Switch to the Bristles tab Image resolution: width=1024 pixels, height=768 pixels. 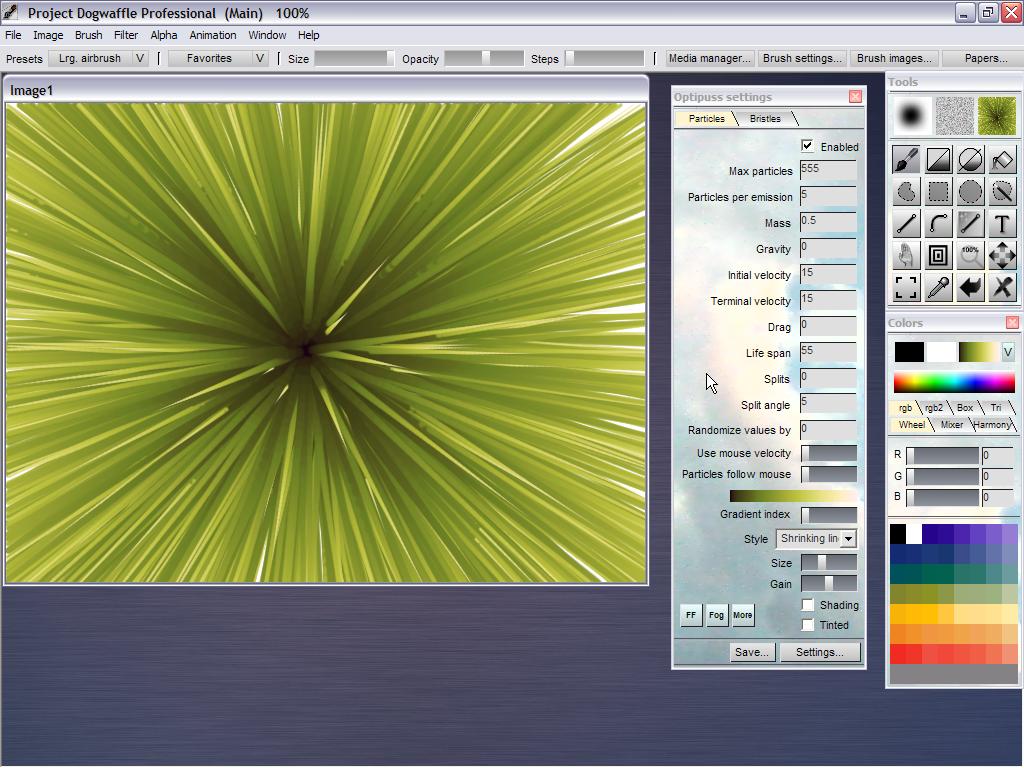[x=765, y=119]
